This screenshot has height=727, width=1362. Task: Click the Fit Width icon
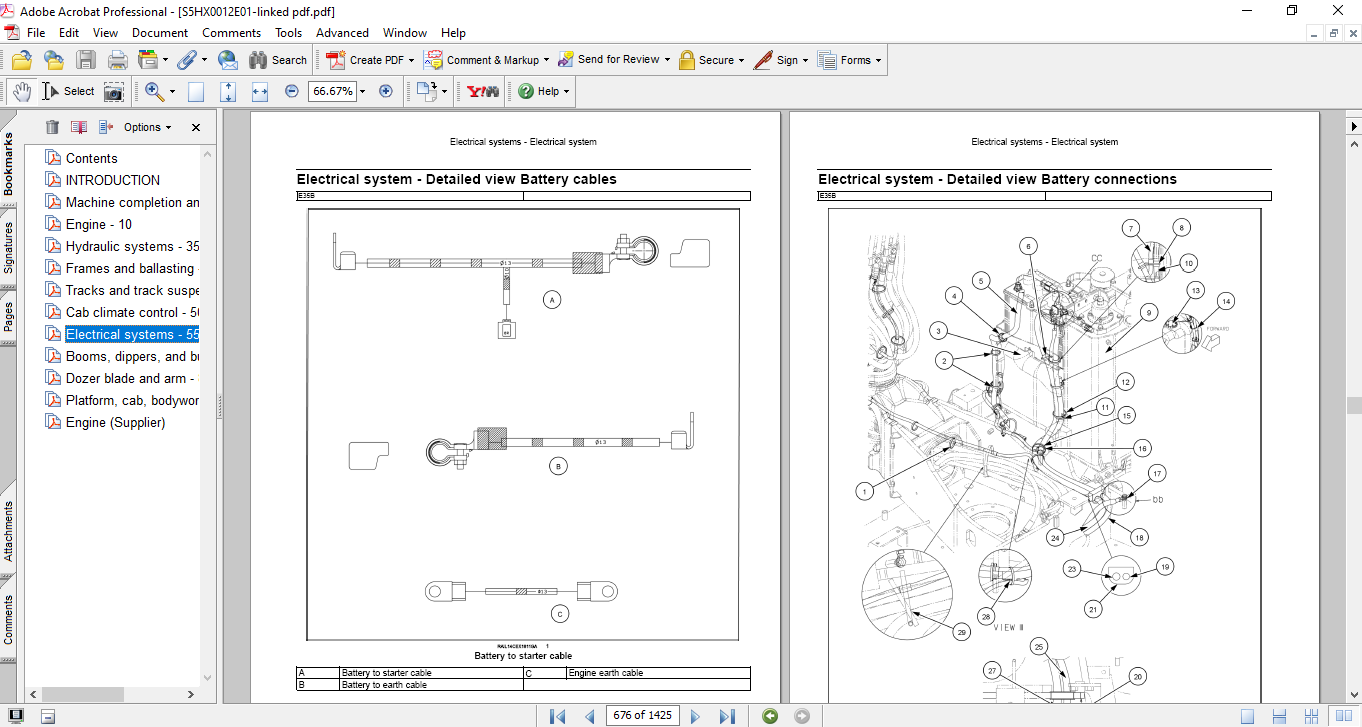(260, 91)
